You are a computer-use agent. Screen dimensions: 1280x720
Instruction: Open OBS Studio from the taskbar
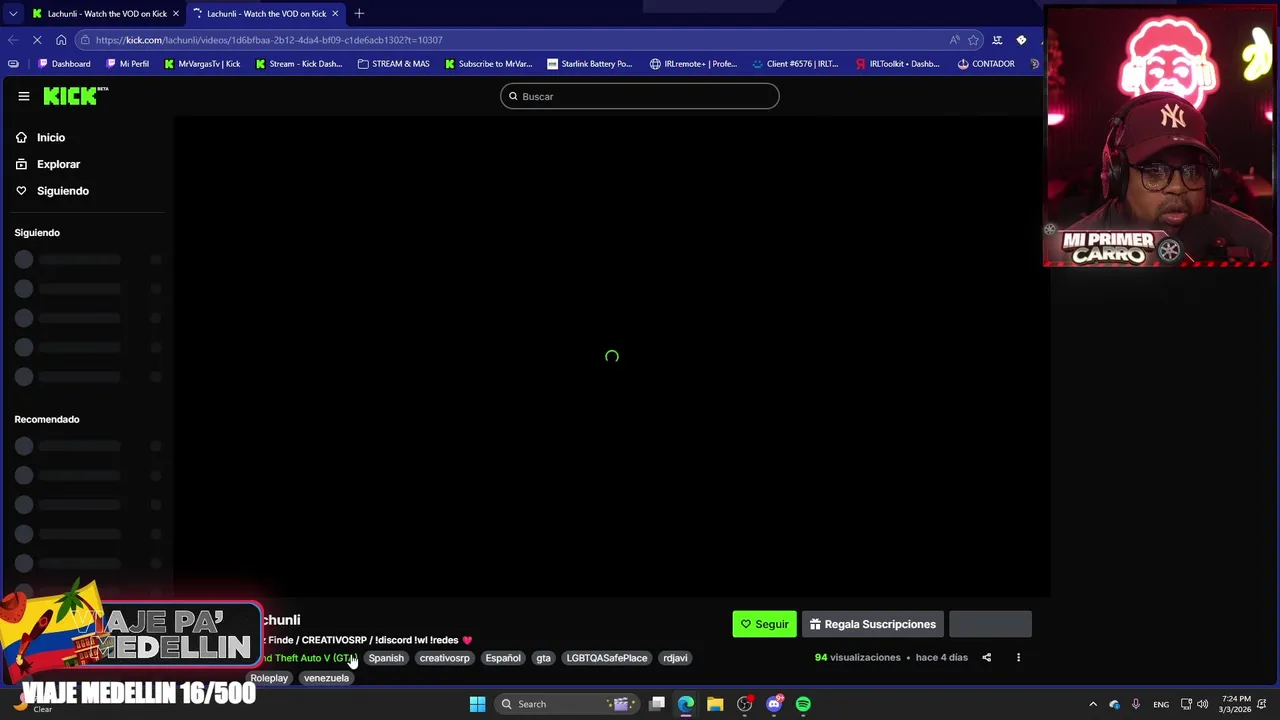tap(744, 704)
